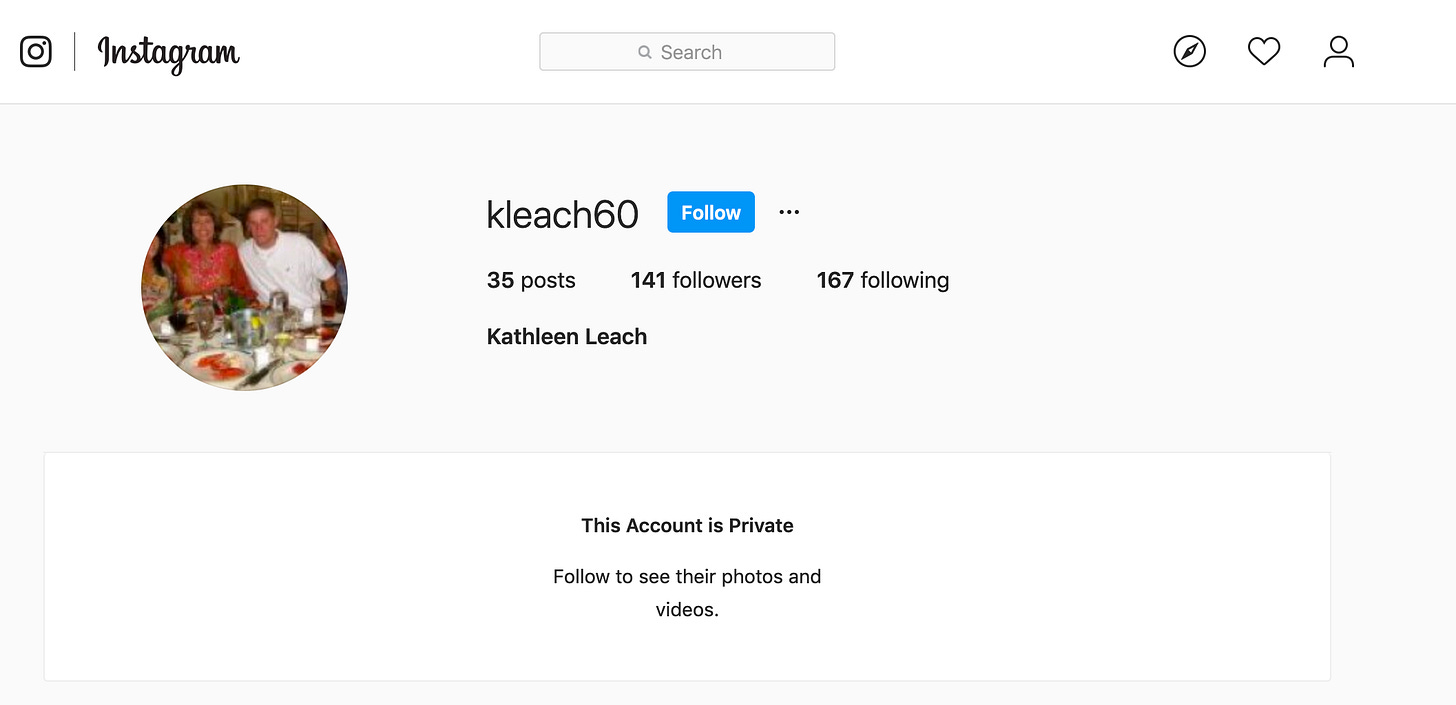
Task: Open the Explore compass icon
Action: coord(1189,51)
